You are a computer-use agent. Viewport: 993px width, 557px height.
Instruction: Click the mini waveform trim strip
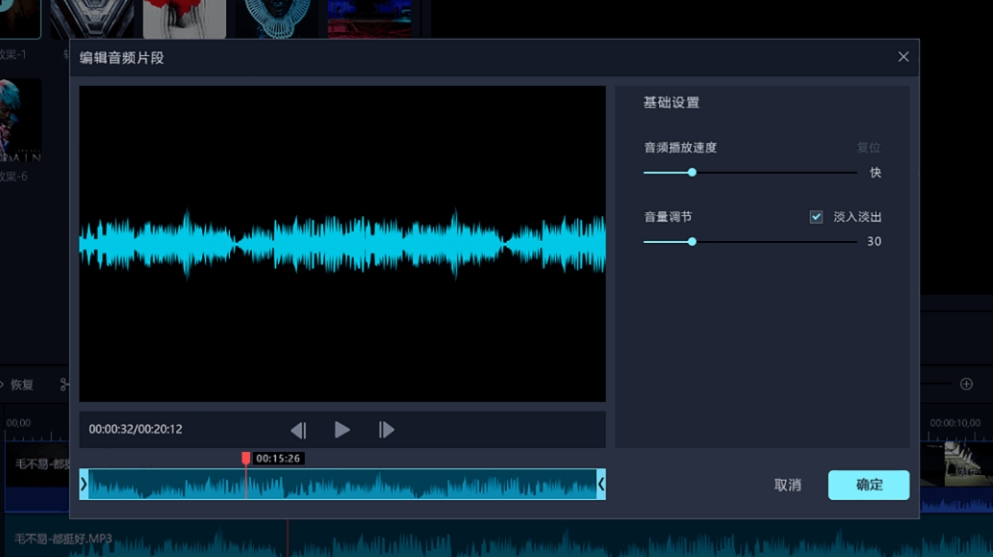tap(342, 484)
